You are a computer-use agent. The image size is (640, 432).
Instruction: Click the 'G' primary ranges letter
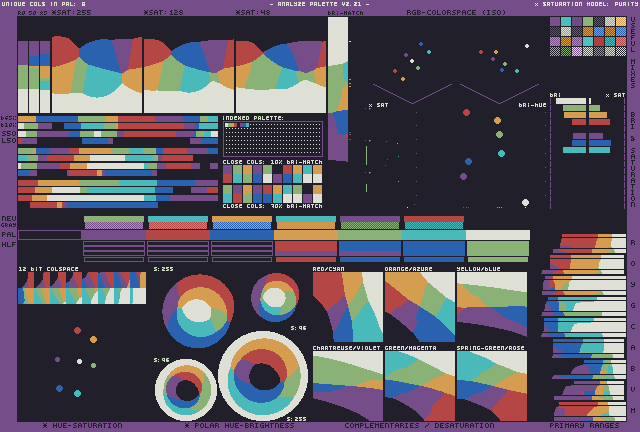click(633, 305)
